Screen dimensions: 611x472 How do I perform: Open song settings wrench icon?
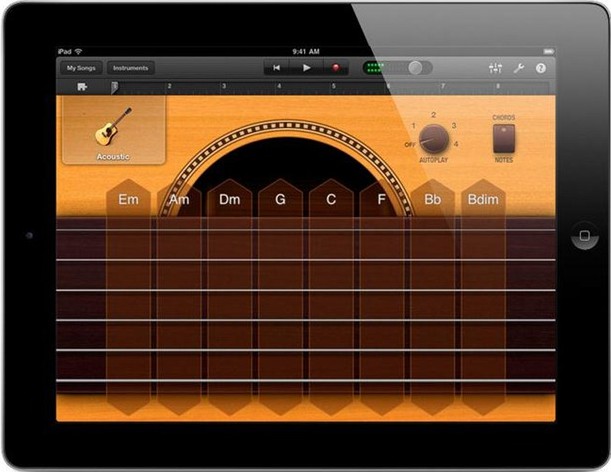tap(519, 69)
